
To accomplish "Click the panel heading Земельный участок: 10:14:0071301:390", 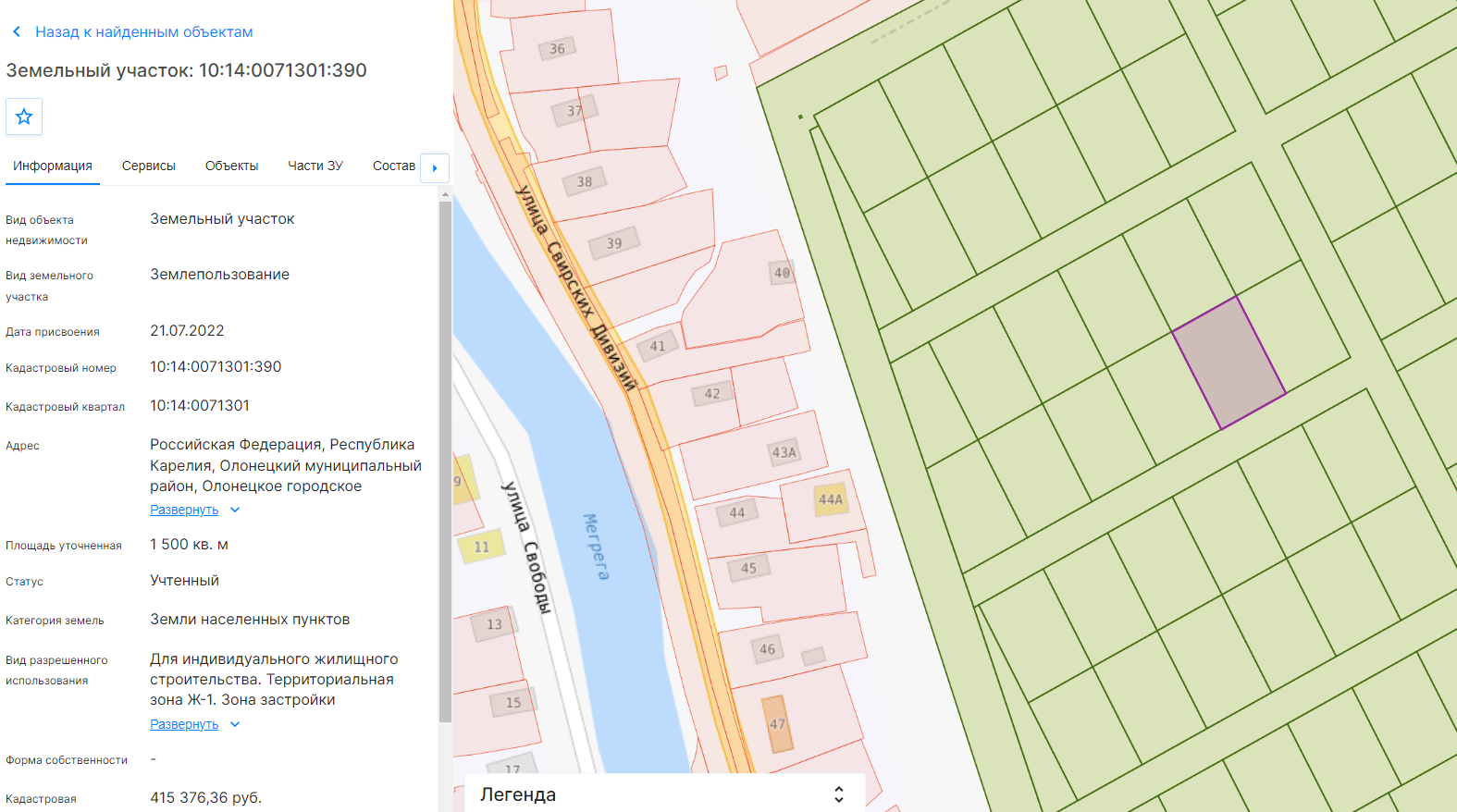I will click(x=187, y=70).
